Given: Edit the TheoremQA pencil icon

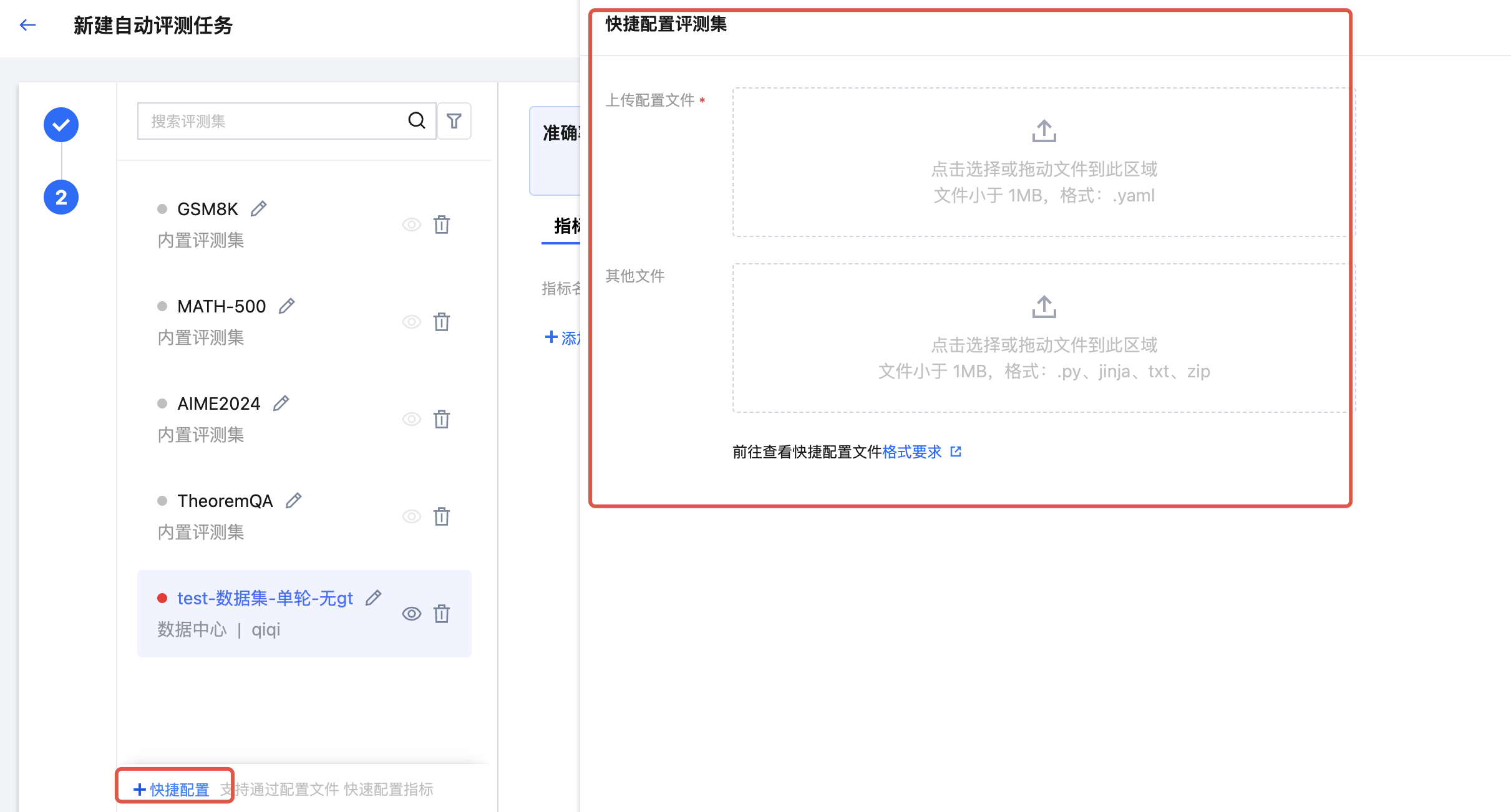Looking at the screenshot, I should [x=293, y=500].
